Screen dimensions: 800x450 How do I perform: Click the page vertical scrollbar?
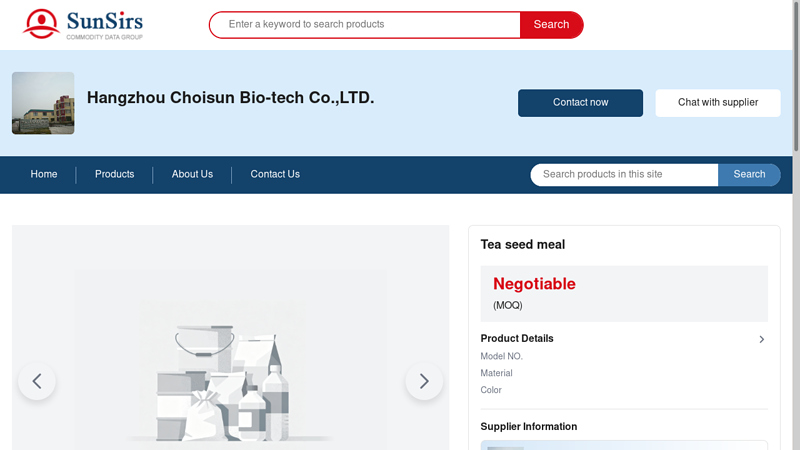(796, 80)
